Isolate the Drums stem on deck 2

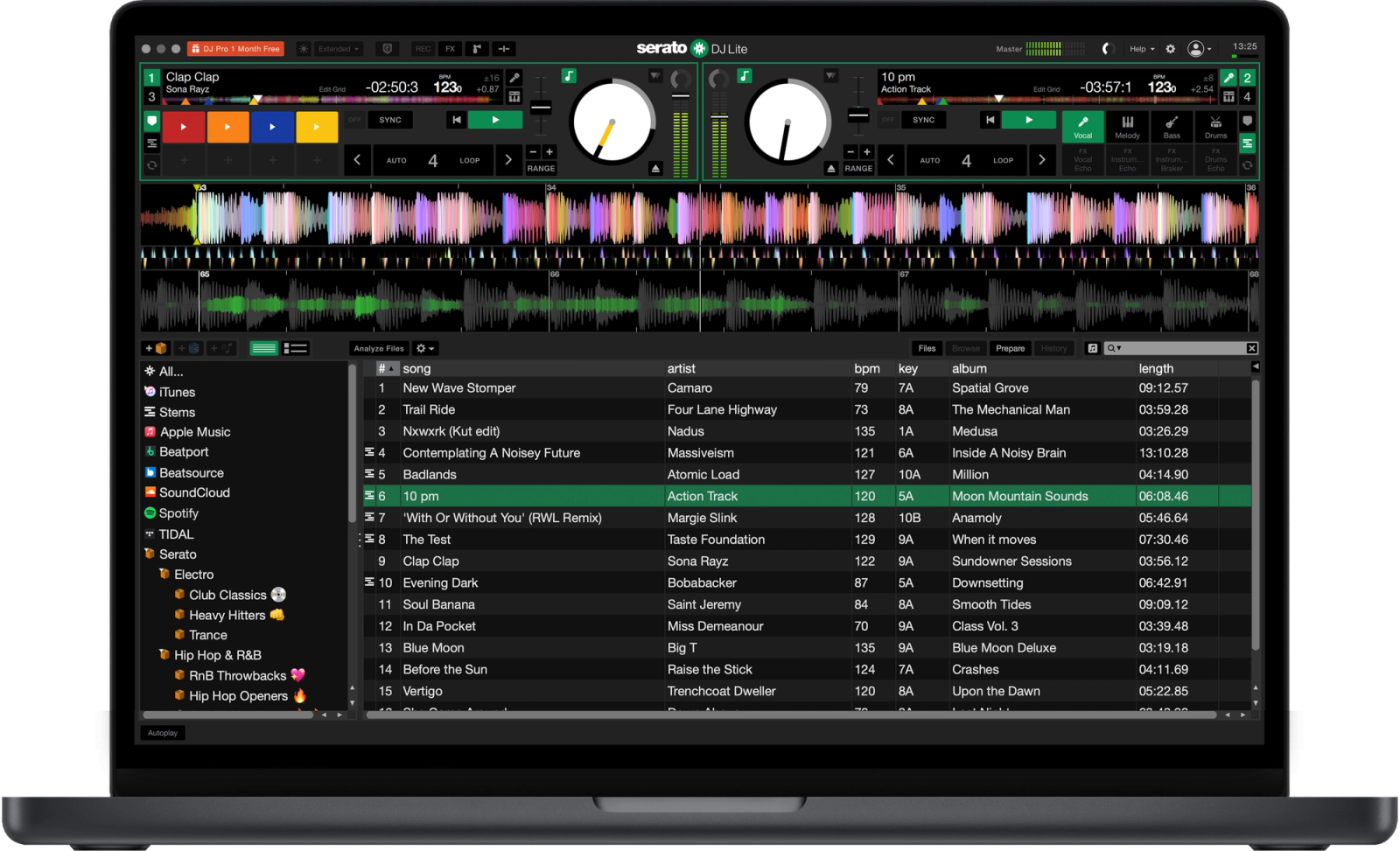point(1216,127)
